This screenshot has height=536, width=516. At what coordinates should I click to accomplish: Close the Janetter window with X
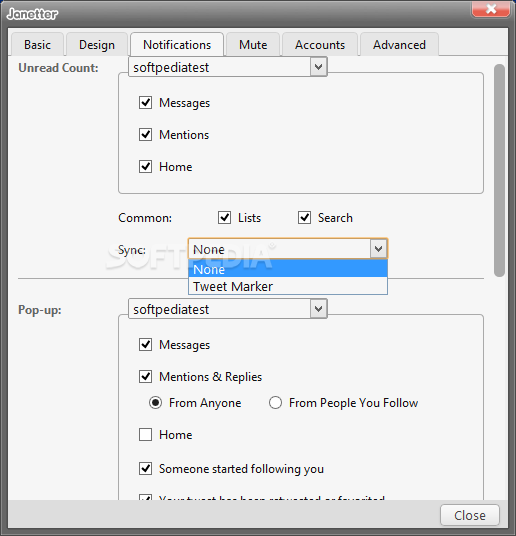pyautogui.click(x=491, y=9)
